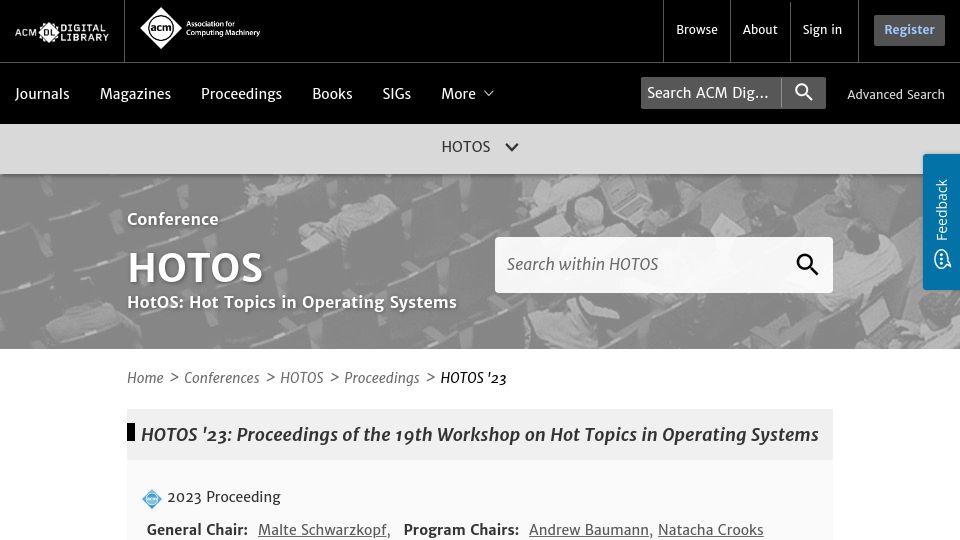Click the Register button
Viewport: 960px width, 540px height.
[909, 30]
